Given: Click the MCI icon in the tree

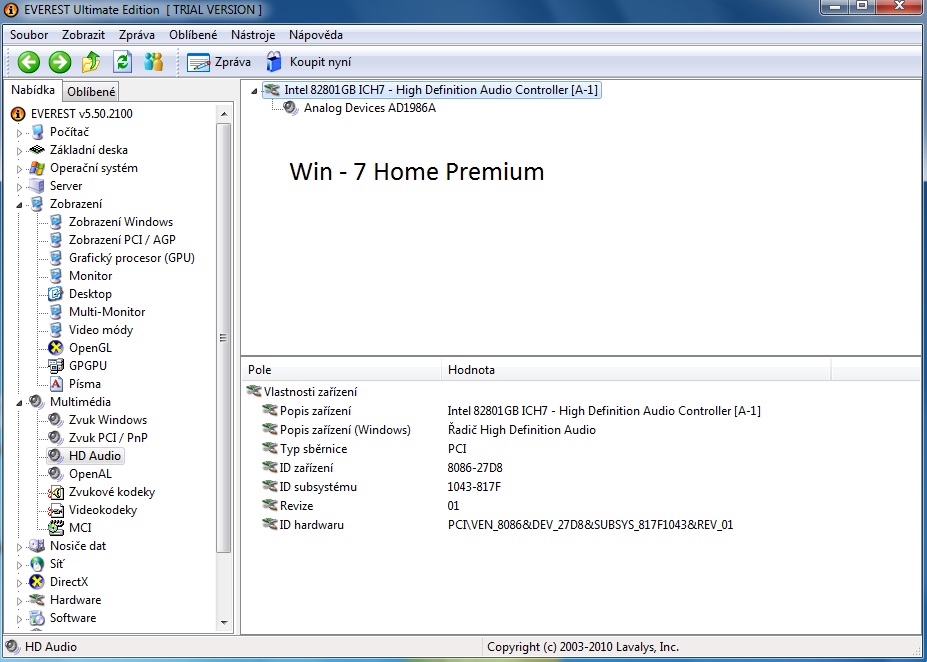Looking at the screenshot, I should 56,528.
